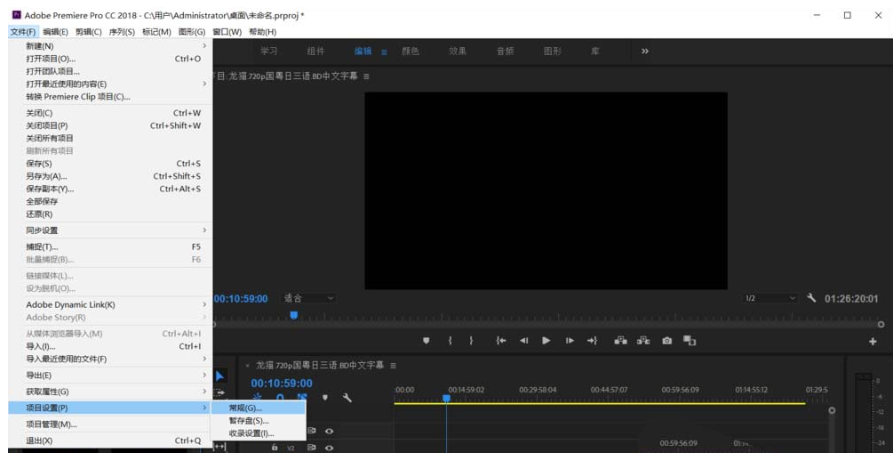Image resolution: width=895 pixels, height=455 pixels.
Task: Open the zoom level dropdown showing 适合
Action: [309, 298]
